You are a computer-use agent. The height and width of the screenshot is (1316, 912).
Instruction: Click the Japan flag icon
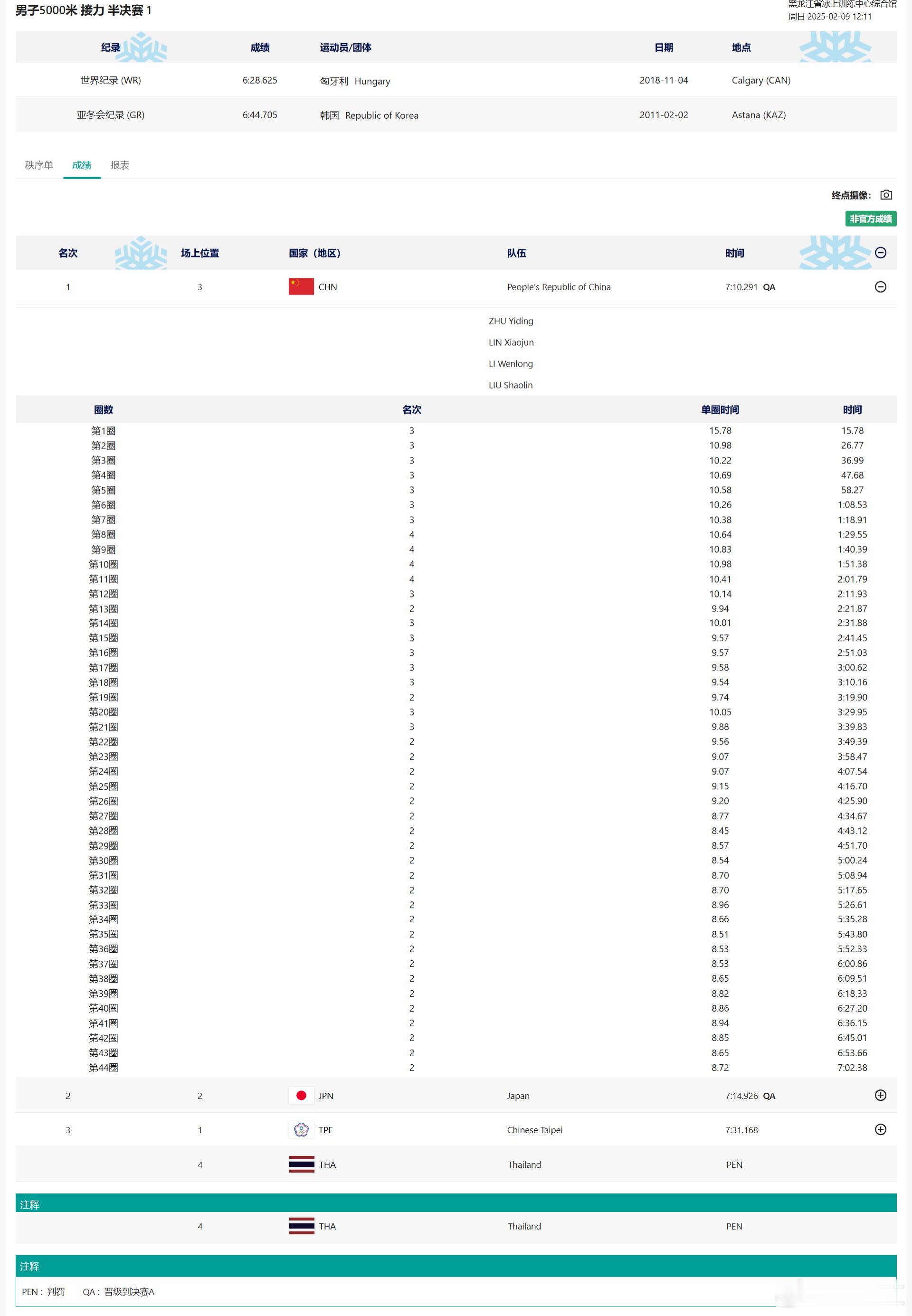[301, 1095]
